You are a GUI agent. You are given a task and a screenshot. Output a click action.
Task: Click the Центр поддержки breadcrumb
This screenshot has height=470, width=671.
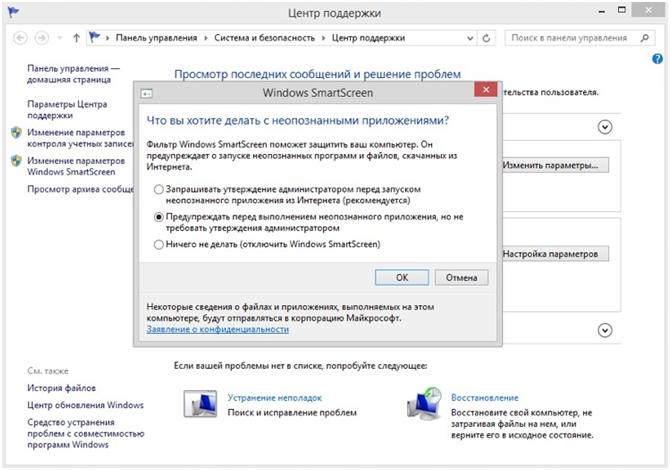pos(368,38)
